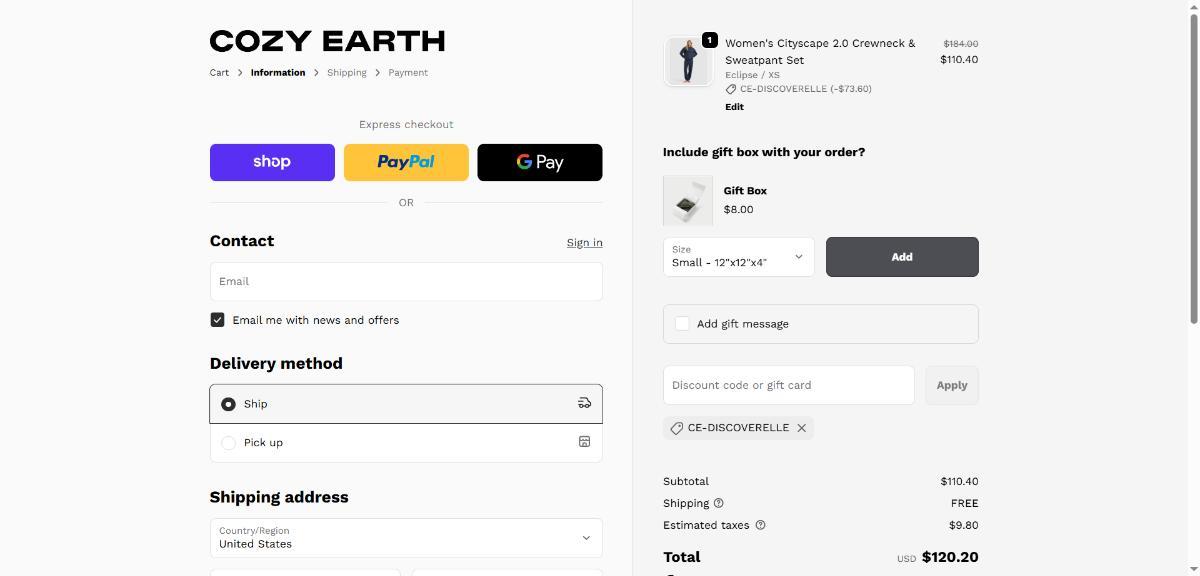Pay with Shop Pay express button
The width and height of the screenshot is (1200, 576).
tap(272, 162)
